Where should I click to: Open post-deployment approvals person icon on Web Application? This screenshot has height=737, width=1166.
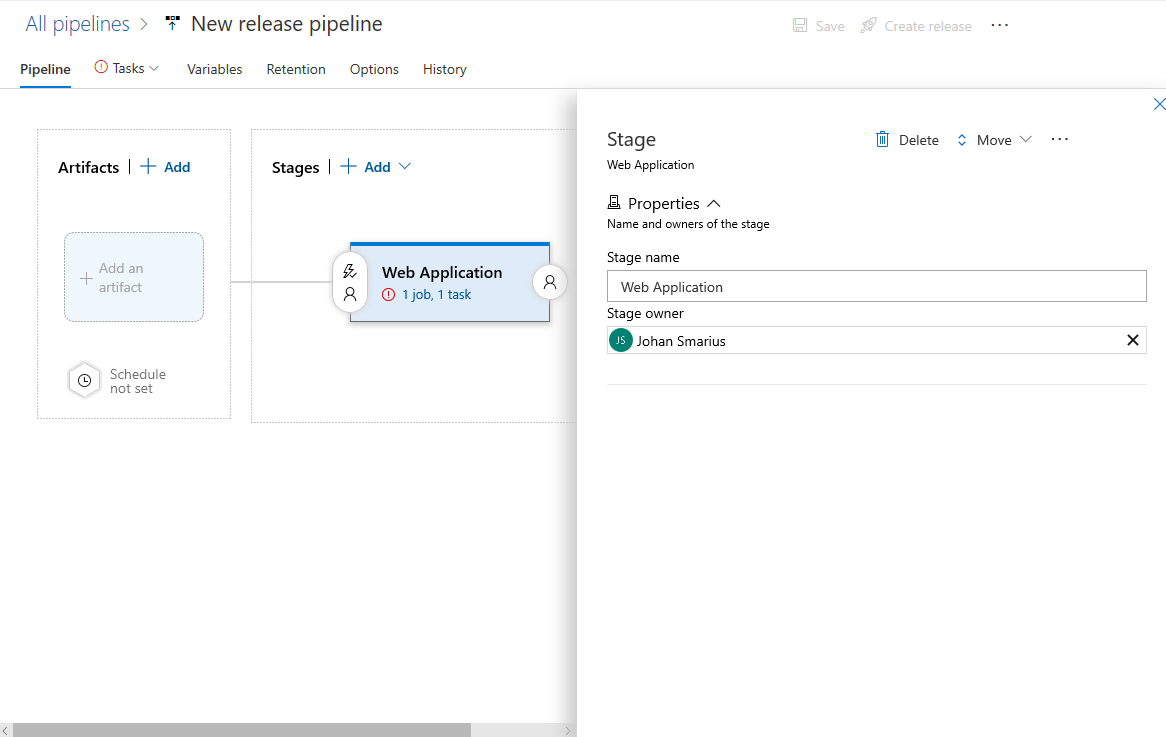[x=549, y=283]
